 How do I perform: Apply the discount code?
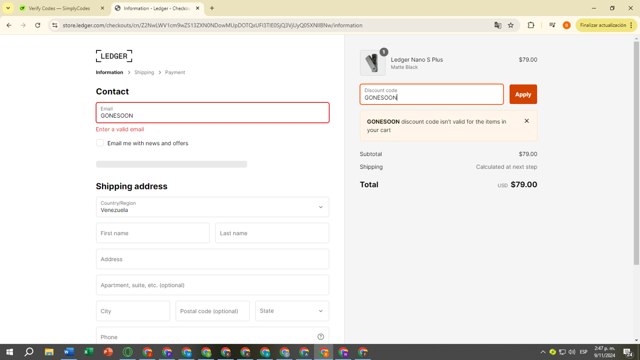(523, 94)
